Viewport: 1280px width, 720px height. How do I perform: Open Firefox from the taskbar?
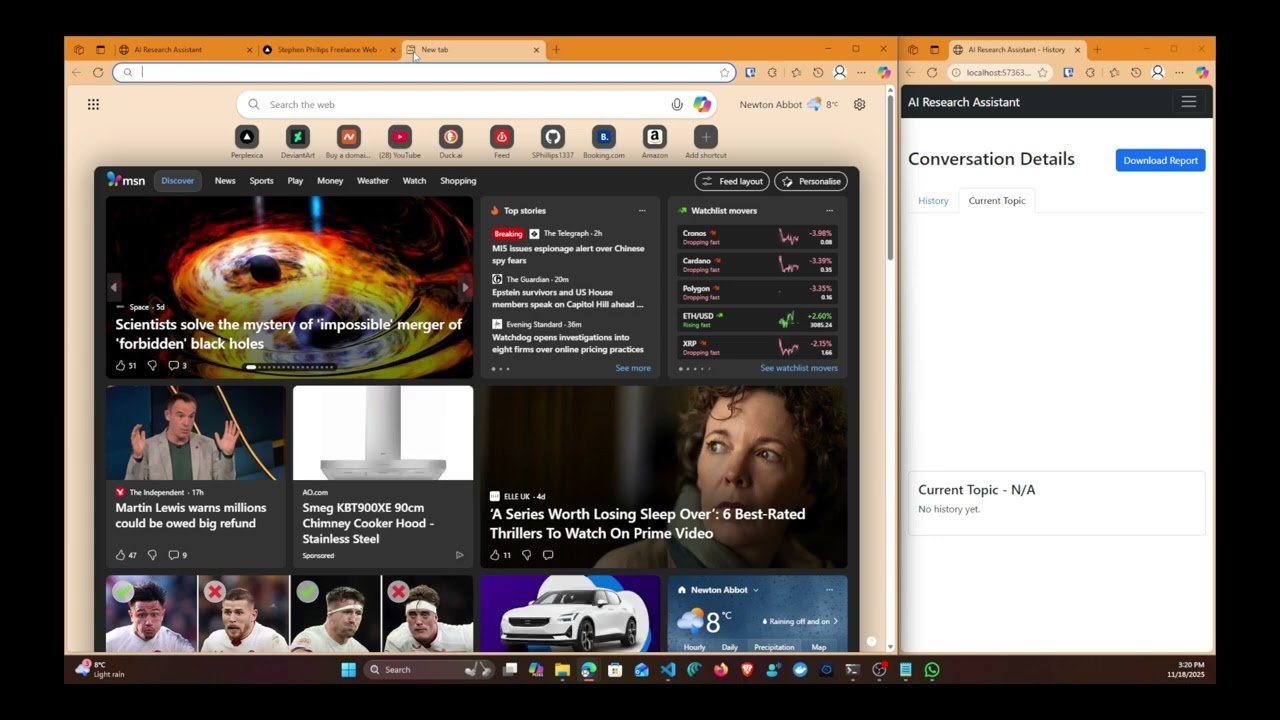pyautogui.click(x=721, y=670)
